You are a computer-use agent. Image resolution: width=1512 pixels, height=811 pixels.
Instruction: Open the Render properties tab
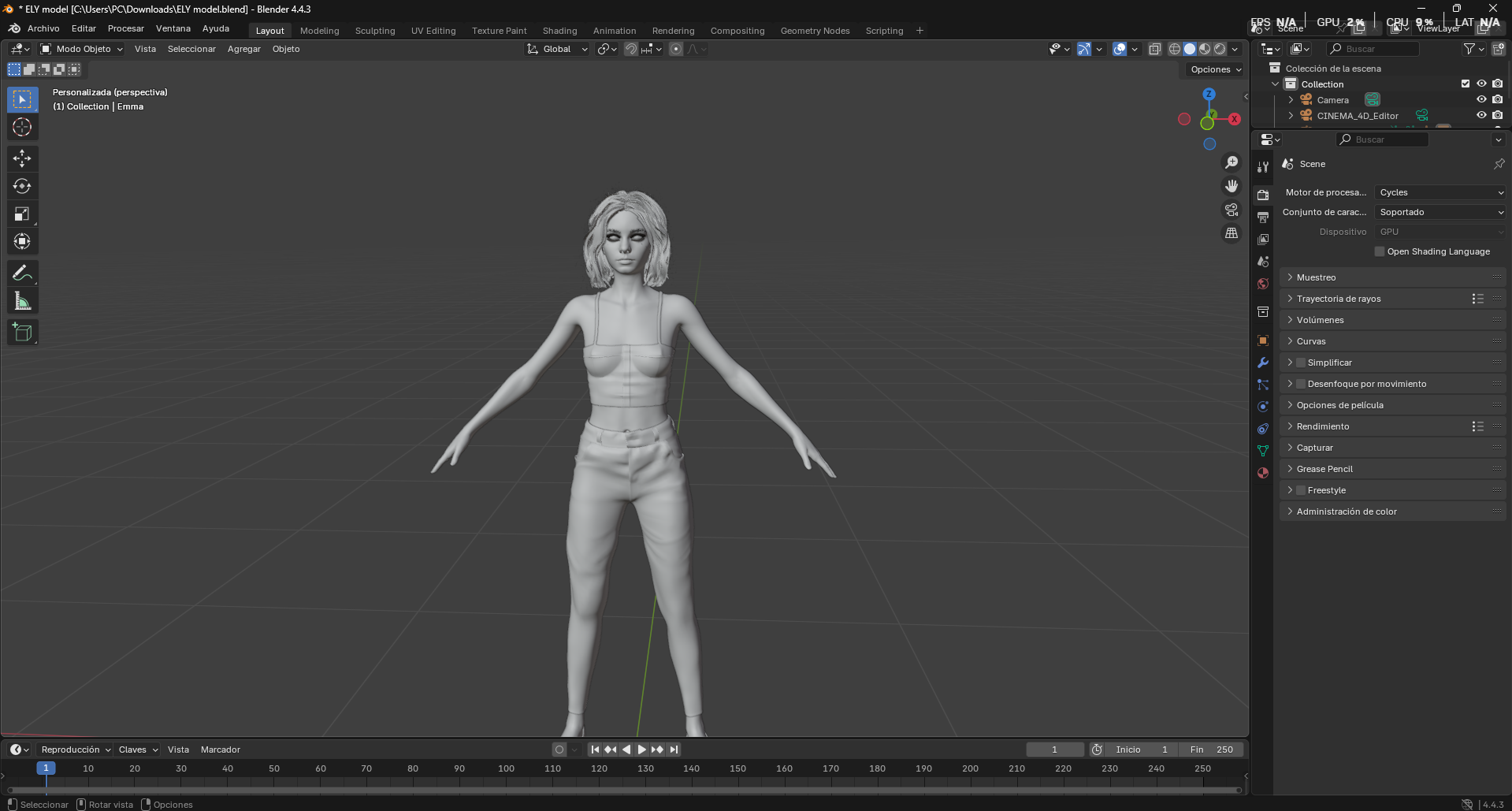coord(1262,195)
